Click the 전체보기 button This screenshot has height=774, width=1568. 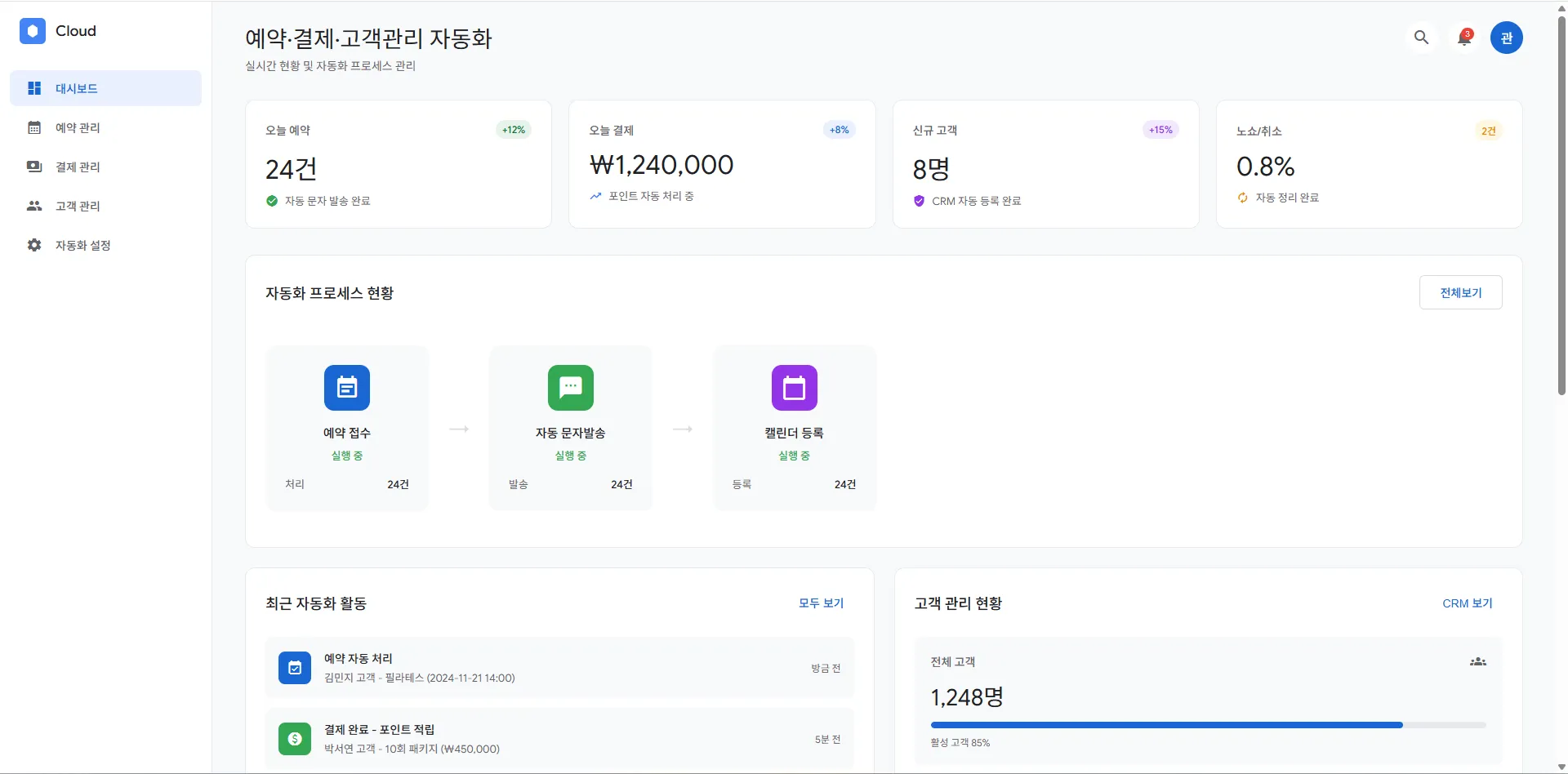1460,292
